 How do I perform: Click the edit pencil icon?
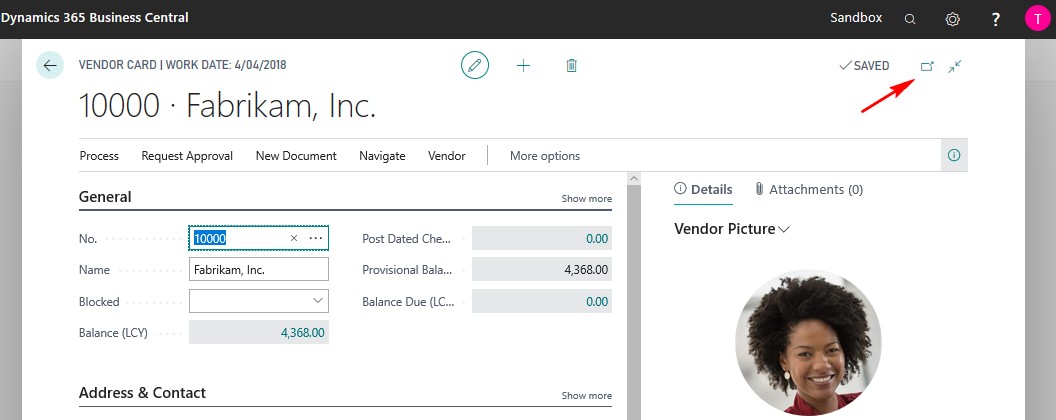475,65
